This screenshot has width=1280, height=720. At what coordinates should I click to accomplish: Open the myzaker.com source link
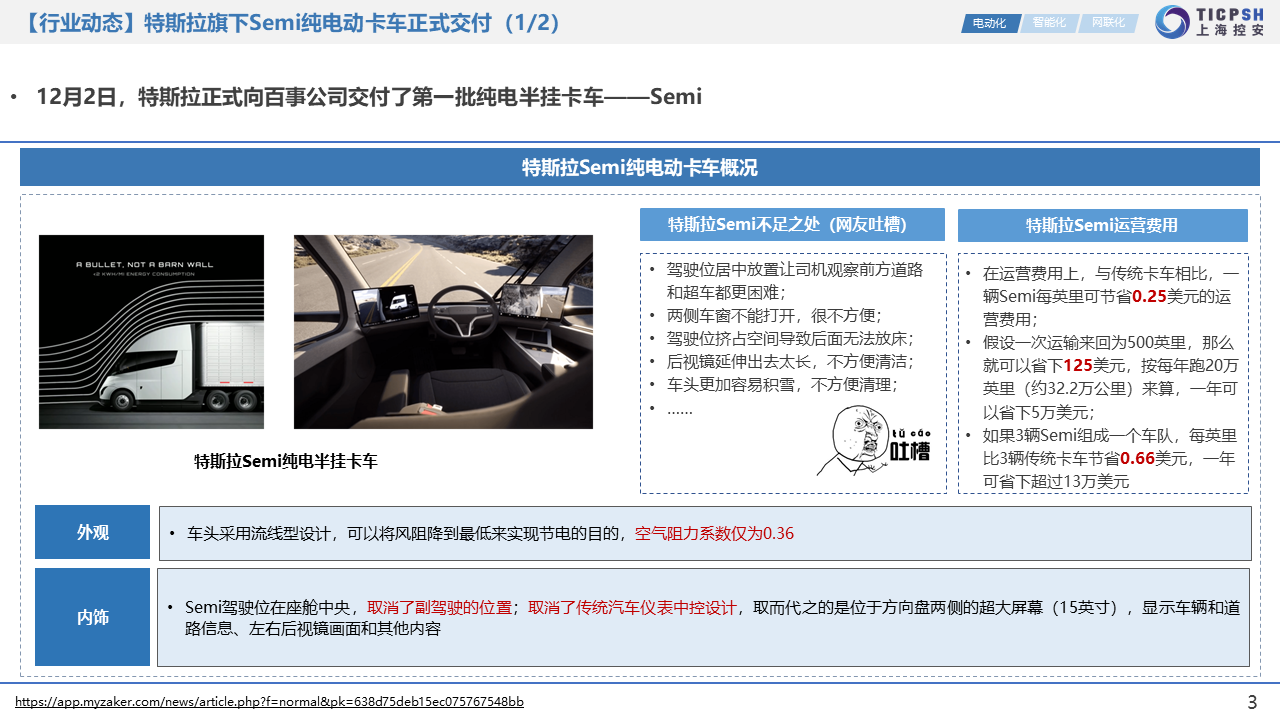coord(269,702)
